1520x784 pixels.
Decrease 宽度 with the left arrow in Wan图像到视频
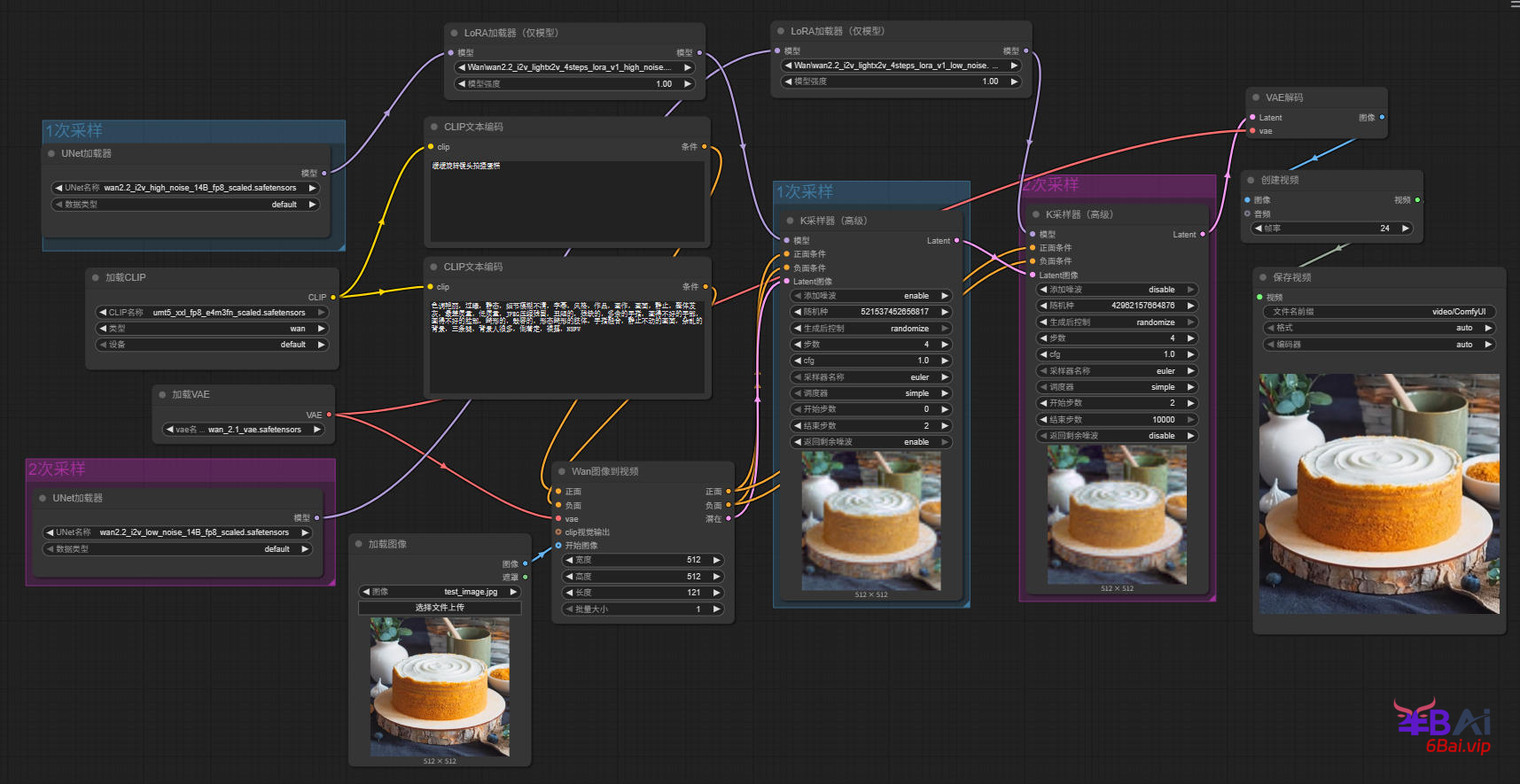coord(569,560)
